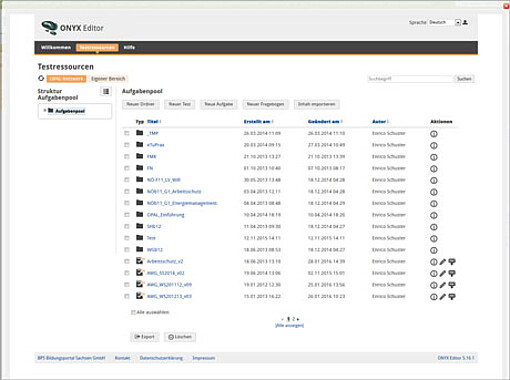Select Aufgabenpool in the structure tree
The height and width of the screenshot is (380, 510).
coord(70,111)
